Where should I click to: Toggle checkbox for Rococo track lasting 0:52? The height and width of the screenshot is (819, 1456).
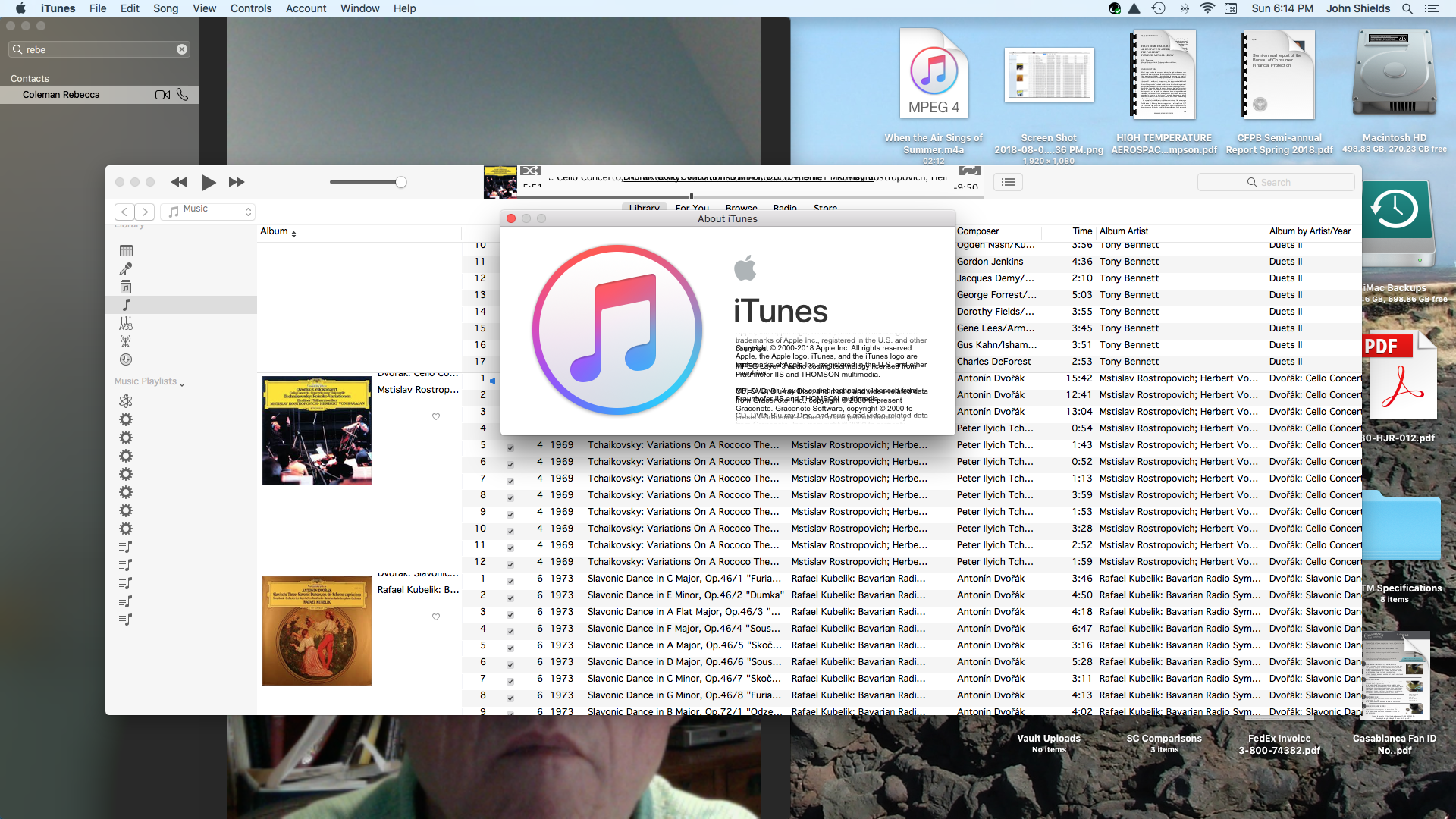(510, 464)
